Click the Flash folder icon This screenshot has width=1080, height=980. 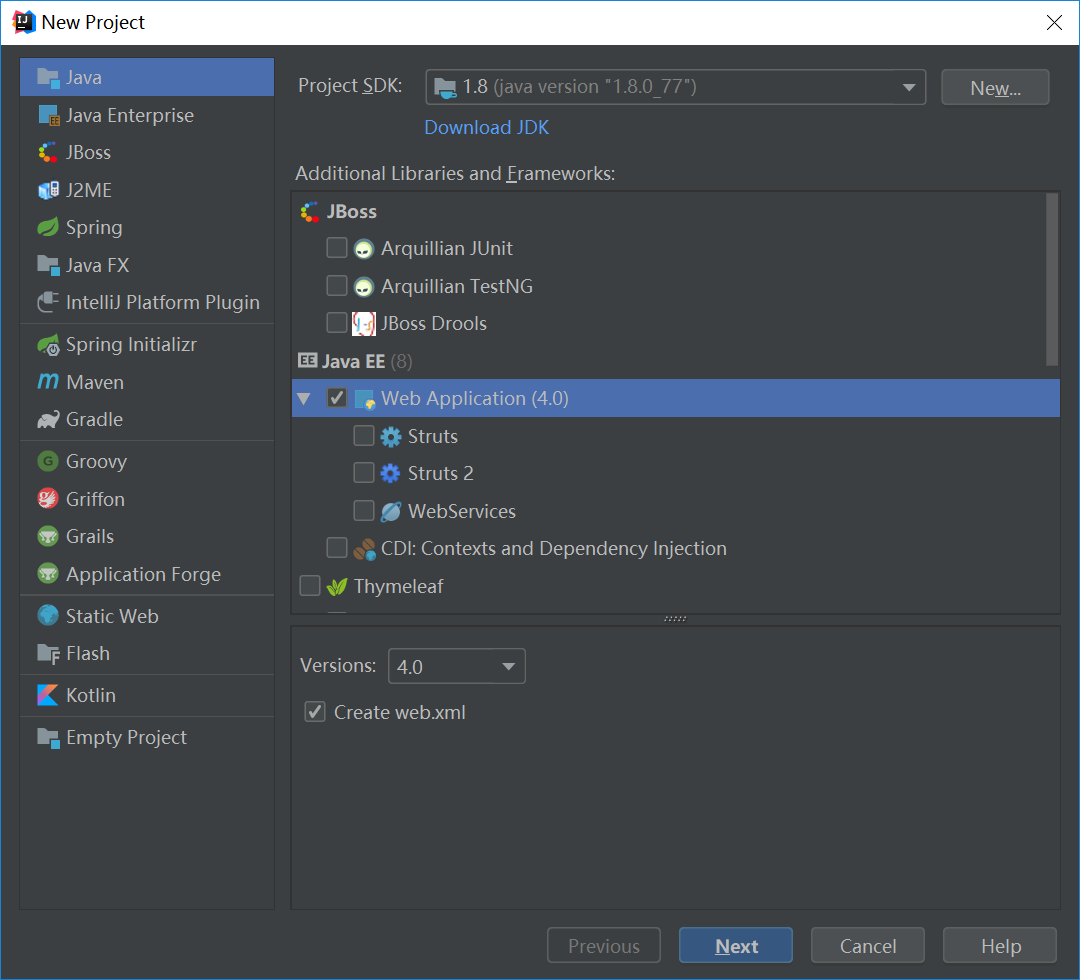(48, 654)
